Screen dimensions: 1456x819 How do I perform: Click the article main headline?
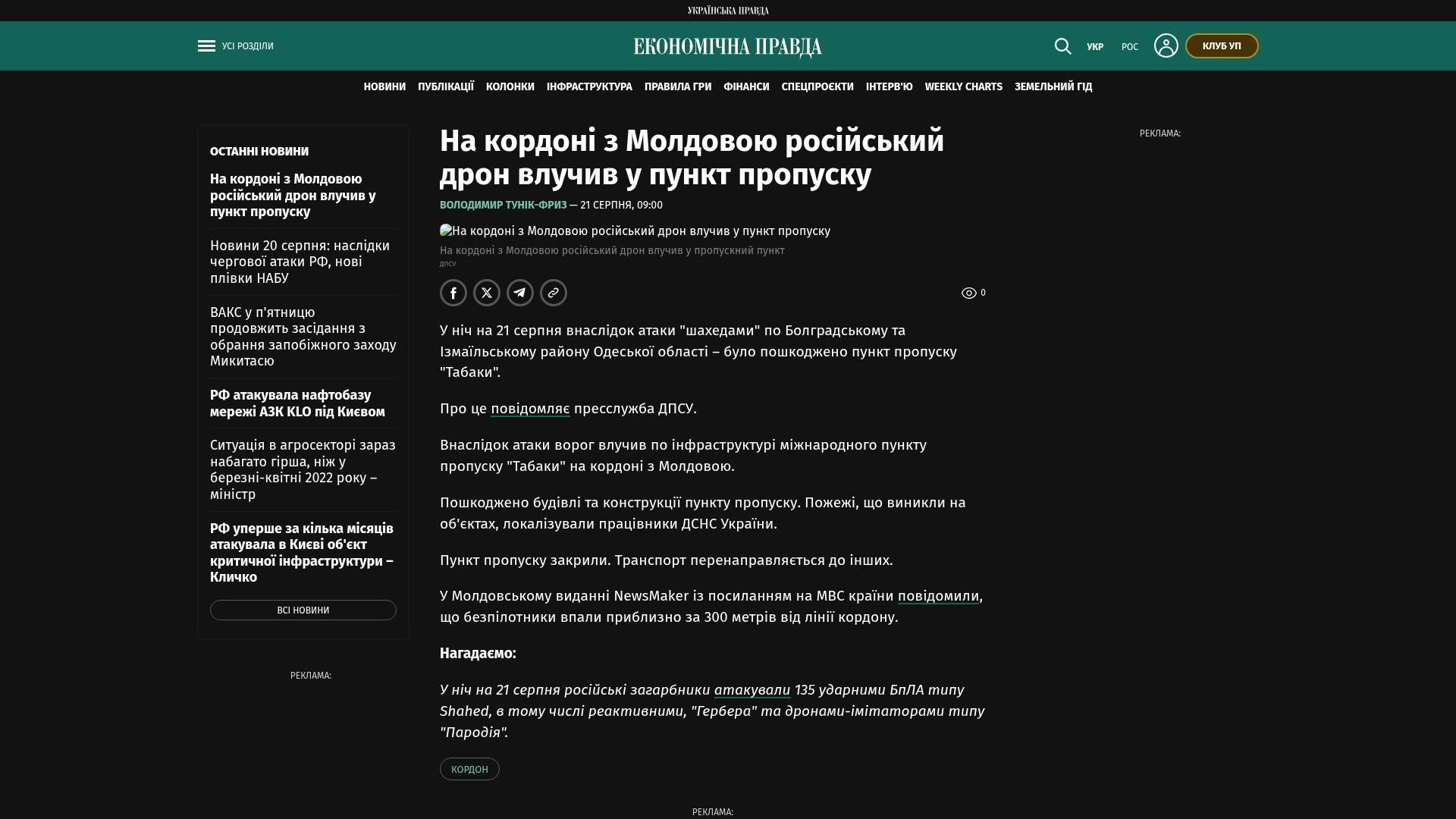pyautogui.click(x=692, y=158)
